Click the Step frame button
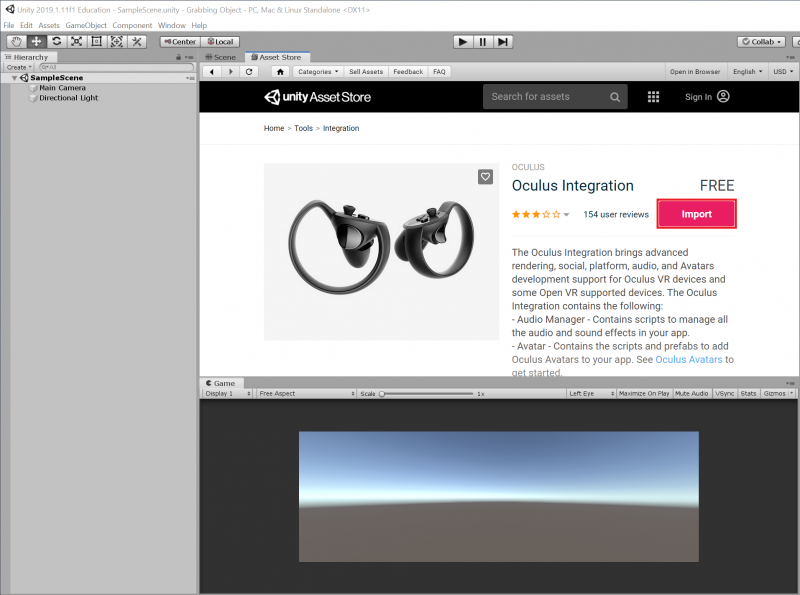This screenshot has height=595, width=800. [x=503, y=42]
